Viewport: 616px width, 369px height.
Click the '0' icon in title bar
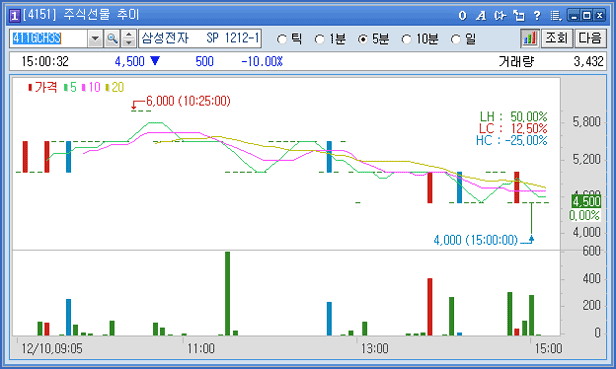(462, 16)
